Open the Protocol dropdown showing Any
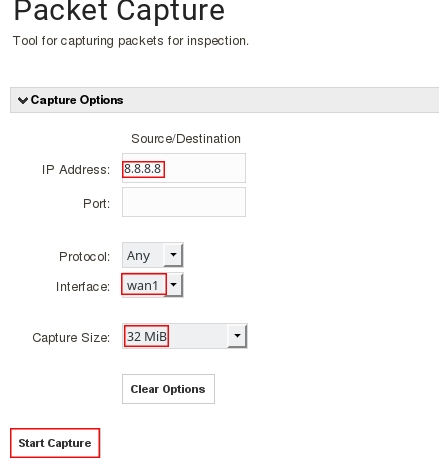 [x=153, y=255]
